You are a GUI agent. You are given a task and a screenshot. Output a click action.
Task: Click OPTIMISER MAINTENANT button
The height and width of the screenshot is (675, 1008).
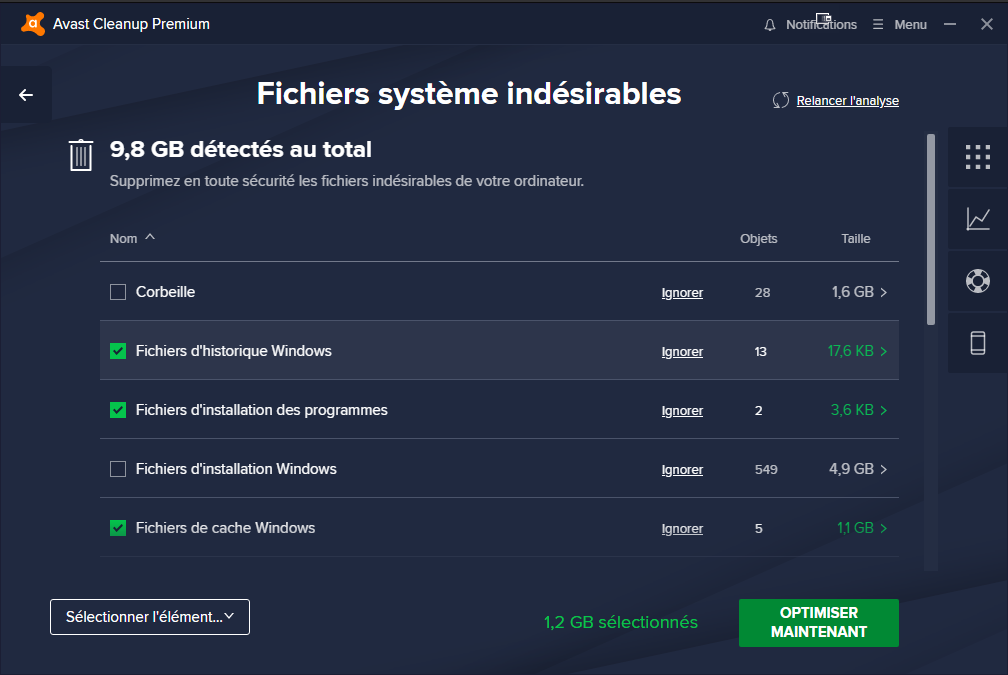point(818,623)
